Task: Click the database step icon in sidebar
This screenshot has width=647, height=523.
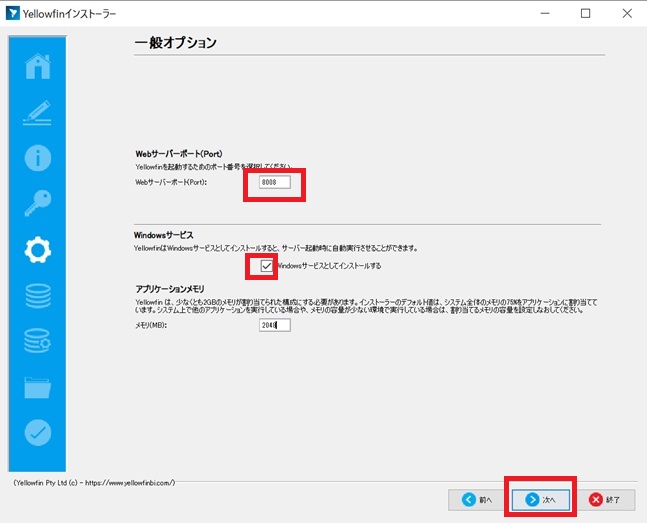Action: click(38, 296)
